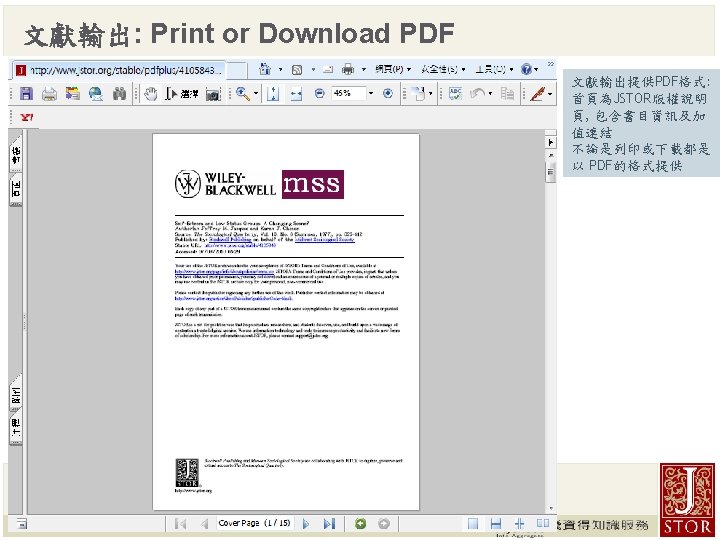Image resolution: width=720 pixels, height=540 pixels.
Task: Click the Fit Page height icon
Action: 273,94
